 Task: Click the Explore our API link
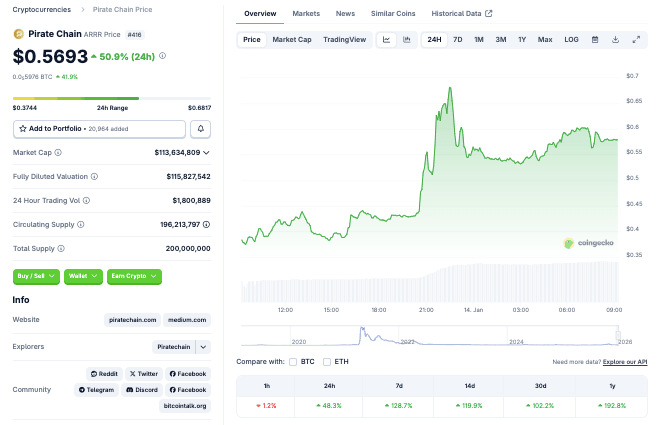coord(625,362)
